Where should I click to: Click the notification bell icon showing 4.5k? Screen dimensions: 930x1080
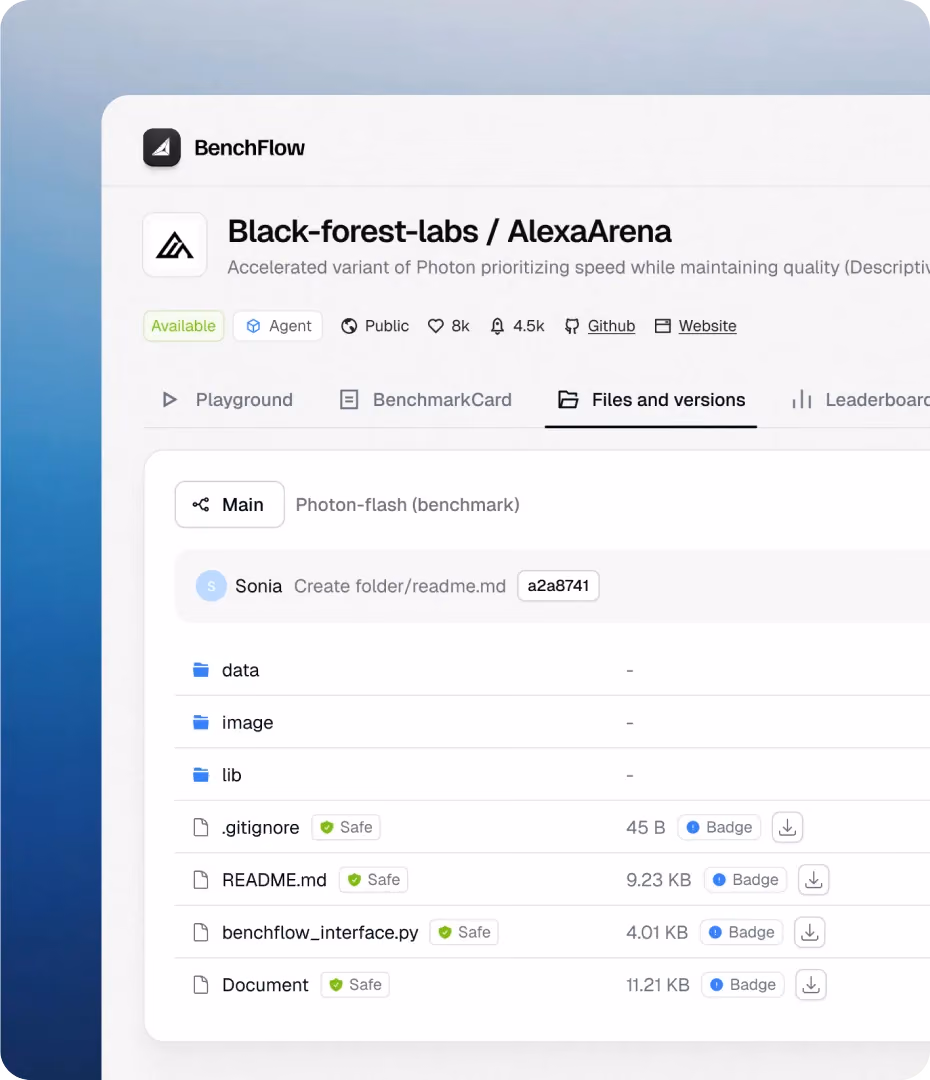(497, 326)
